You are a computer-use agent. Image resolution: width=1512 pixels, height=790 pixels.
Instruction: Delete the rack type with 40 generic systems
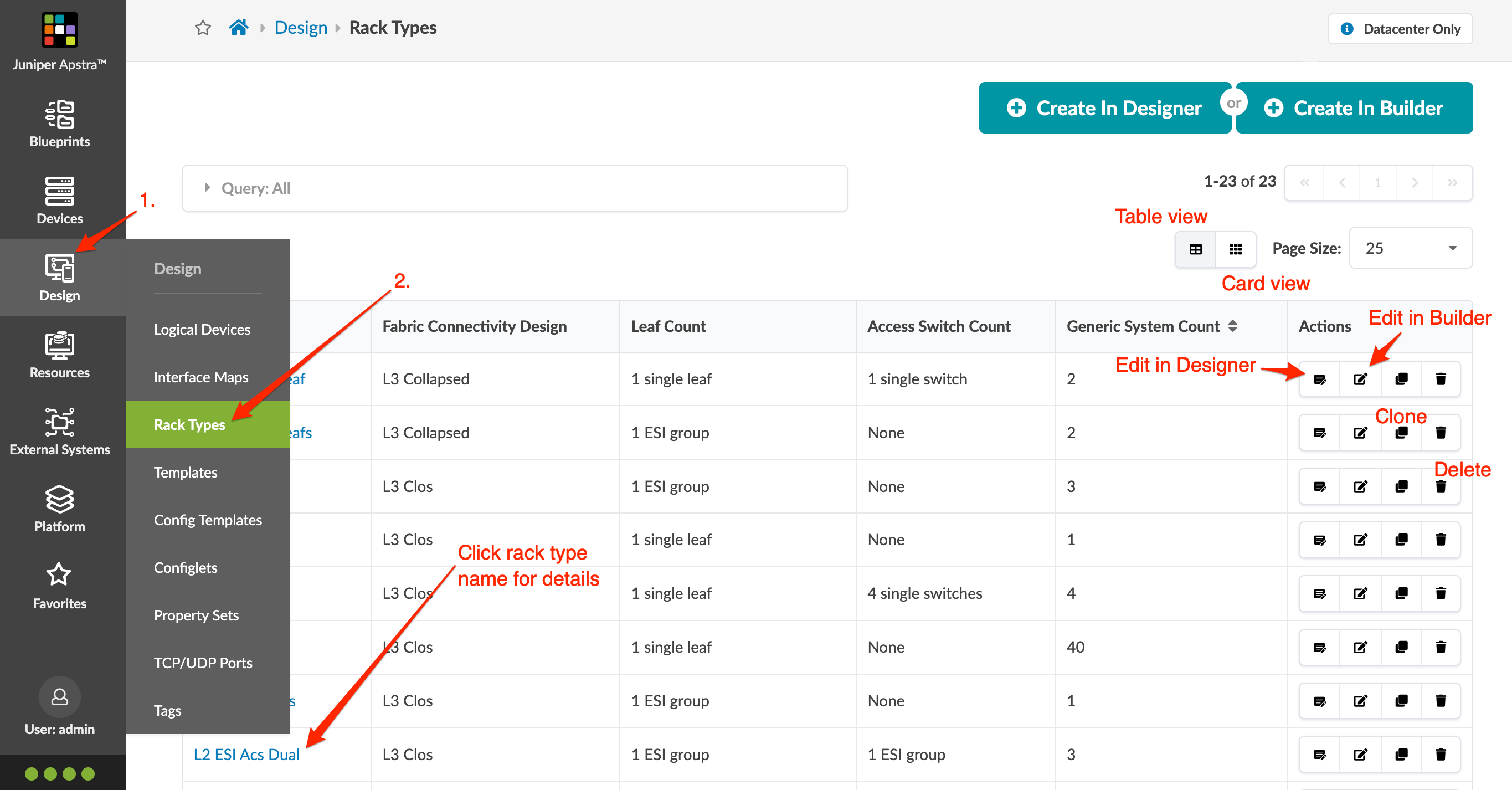point(1440,647)
